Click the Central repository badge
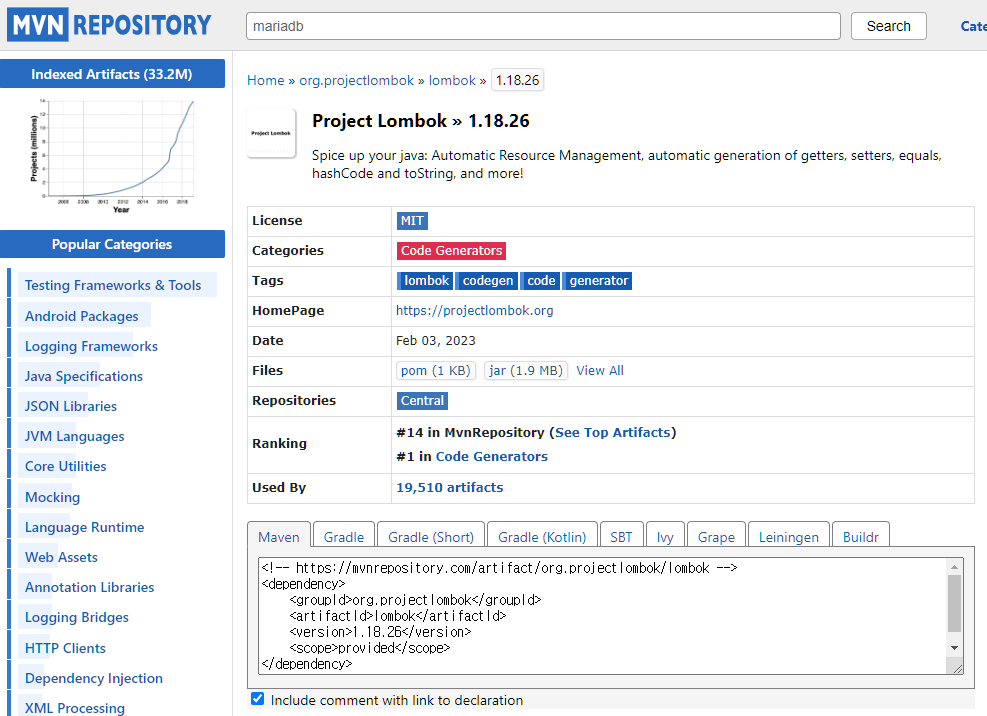The height and width of the screenshot is (716, 987). [x=422, y=401]
